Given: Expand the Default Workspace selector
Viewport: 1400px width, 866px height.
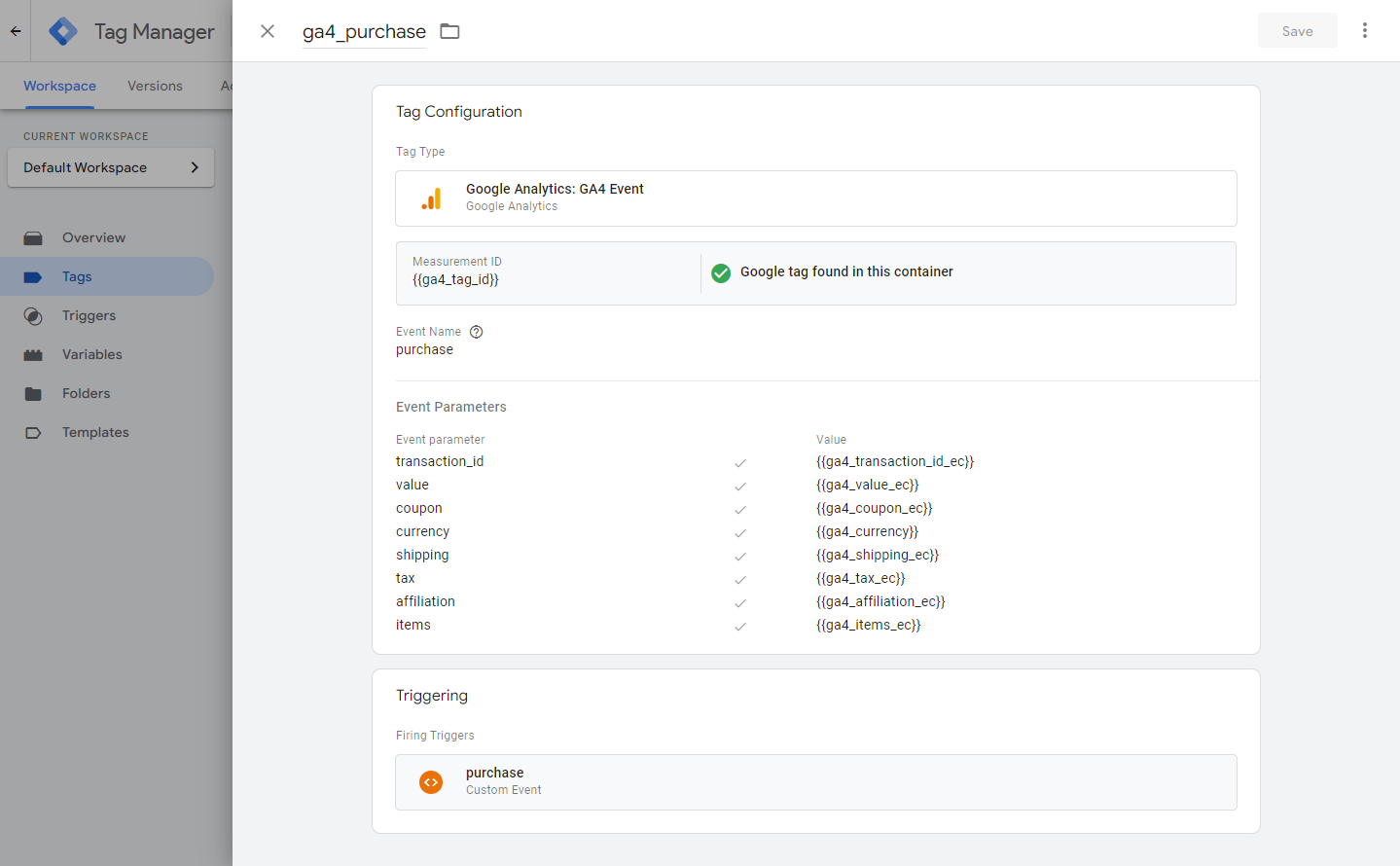Looking at the screenshot, I should coord(111,167).
